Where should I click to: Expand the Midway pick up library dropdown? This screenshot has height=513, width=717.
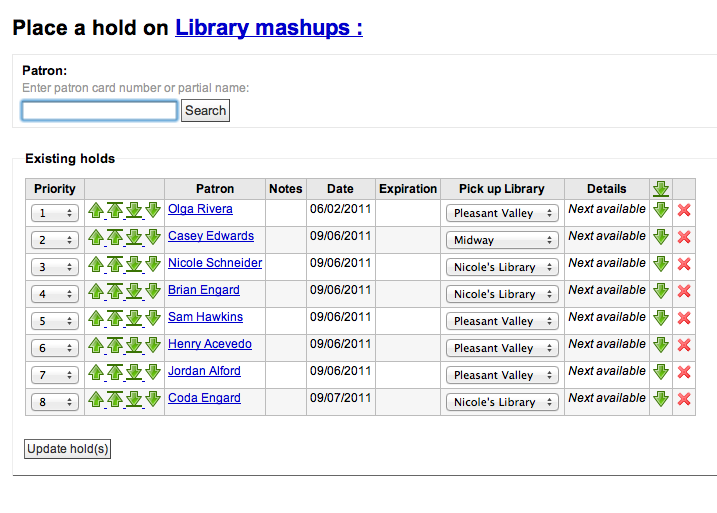(502, 240)
